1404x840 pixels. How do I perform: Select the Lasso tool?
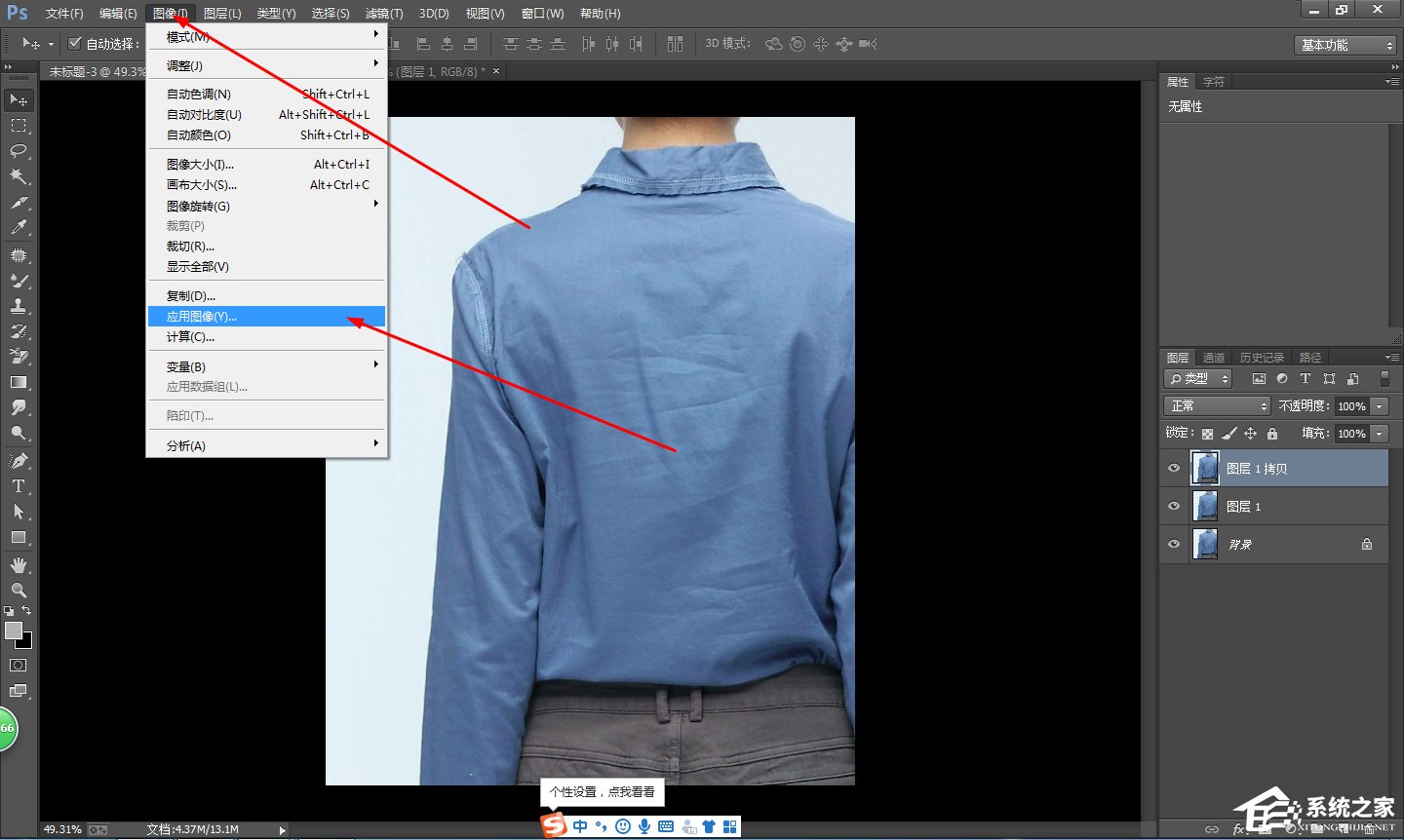coord(19,151)
